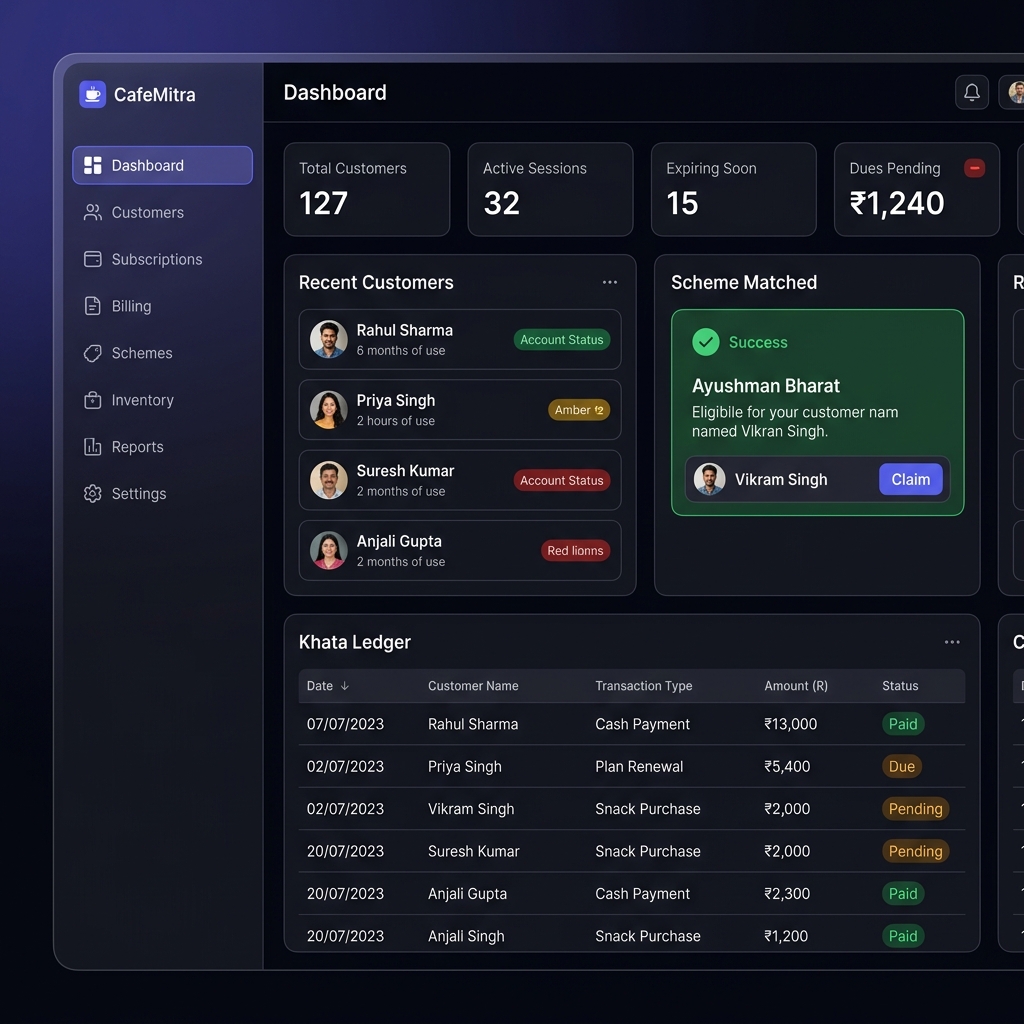Open the notifications bell
Screen dimensions: 1024x1024
[971, 92]
